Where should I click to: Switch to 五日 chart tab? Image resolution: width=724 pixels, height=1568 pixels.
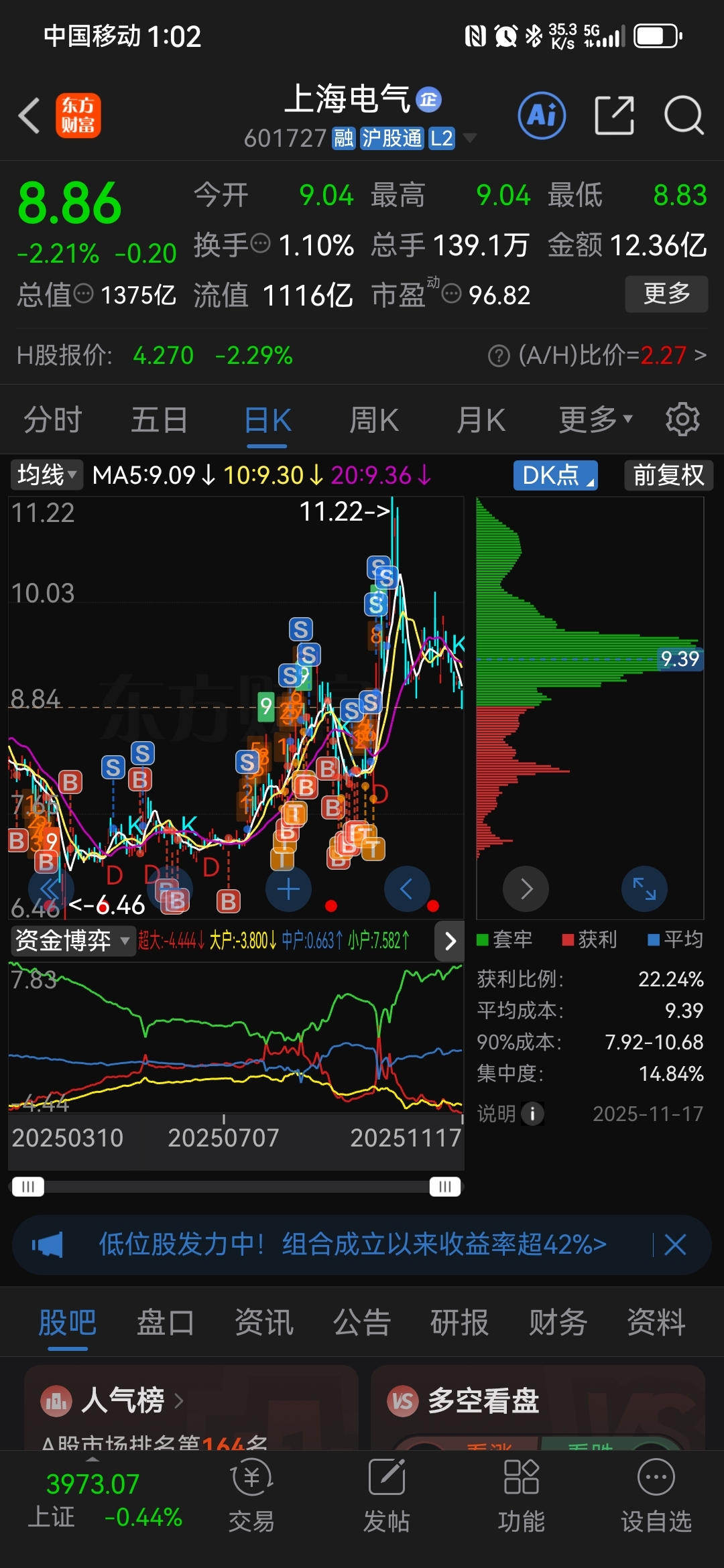tap(160, 420)
